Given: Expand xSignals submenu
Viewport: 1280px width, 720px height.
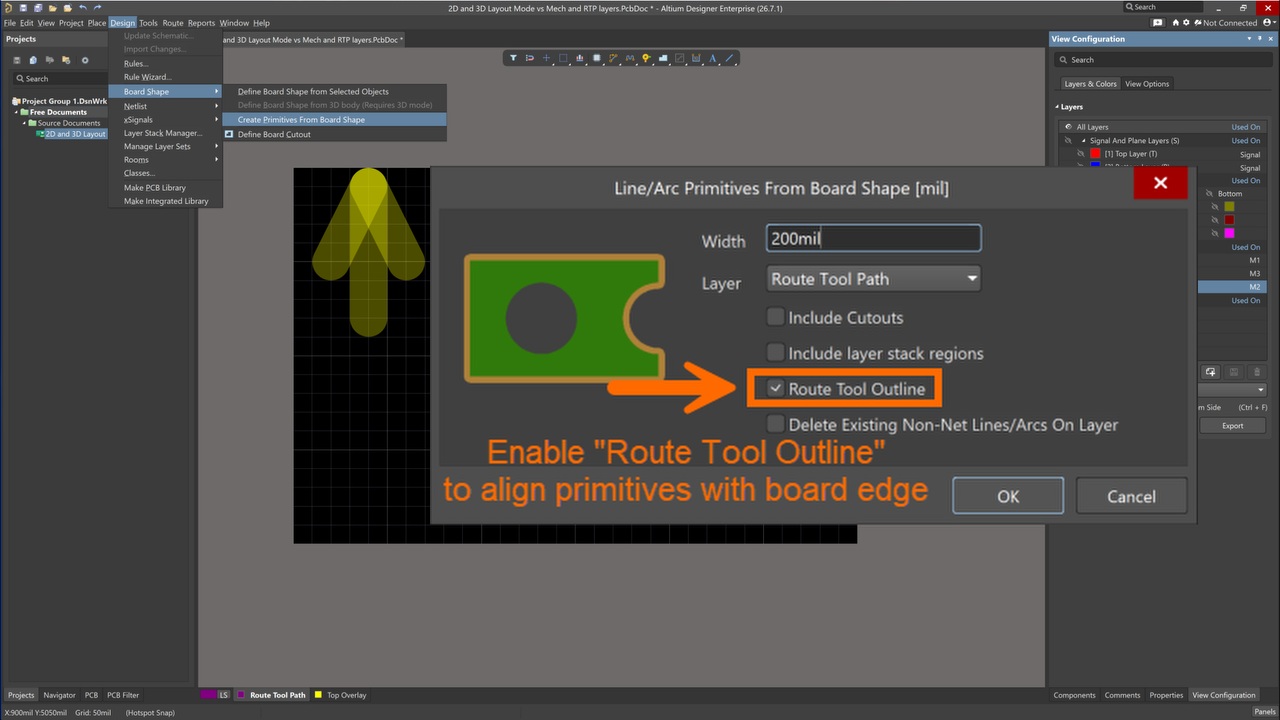Looking at the screenshot, I should [x=216, y=120].
